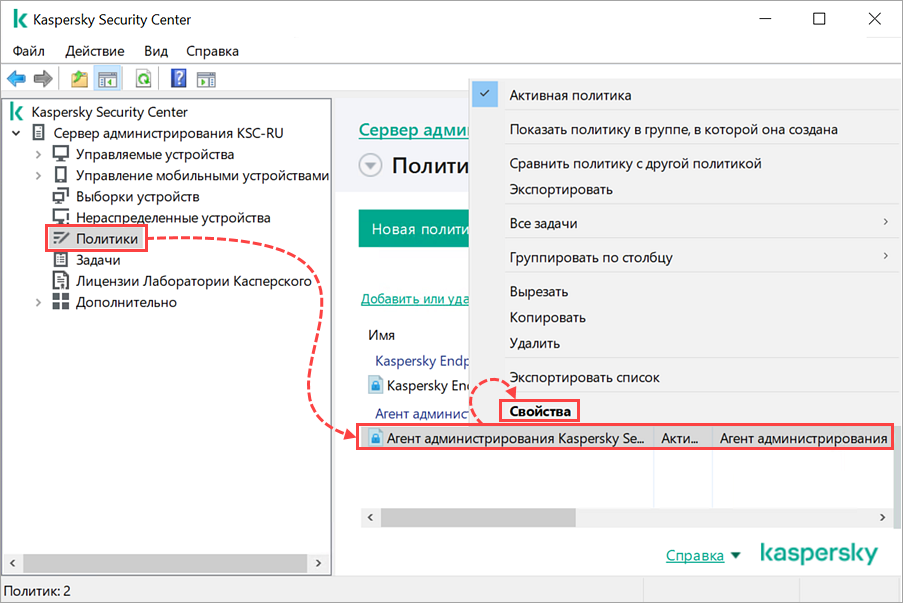Viewport: 903px width, 603px height.
Task: Open the Вид menu
Action: click(x=156, y=51)
